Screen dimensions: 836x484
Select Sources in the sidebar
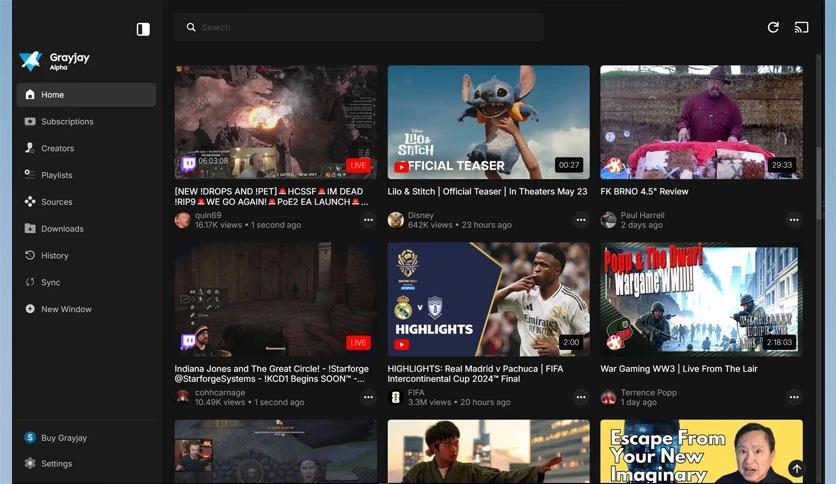[x=56, y=202]
